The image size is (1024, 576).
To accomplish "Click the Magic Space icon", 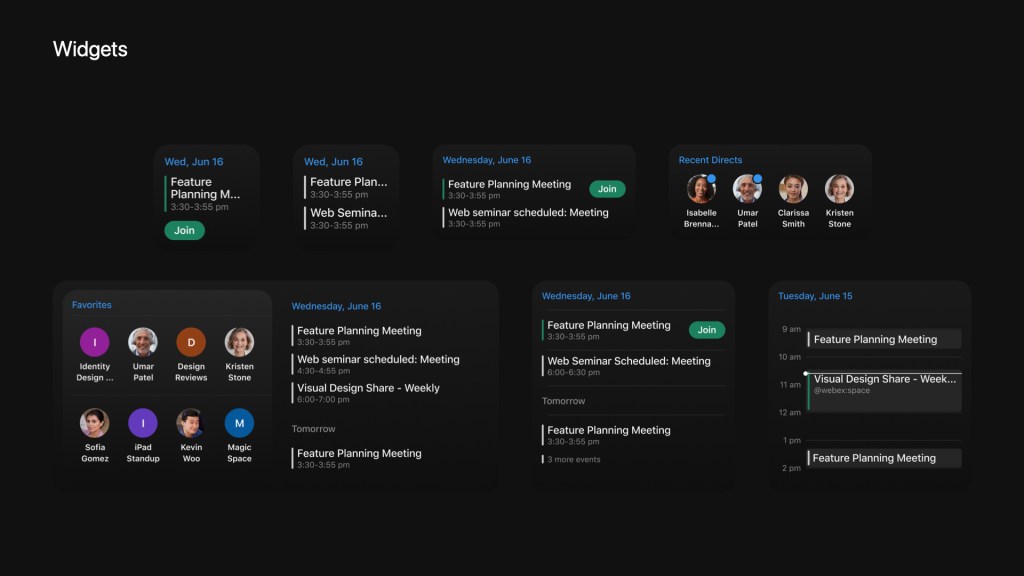I will [x=239, y=423].
